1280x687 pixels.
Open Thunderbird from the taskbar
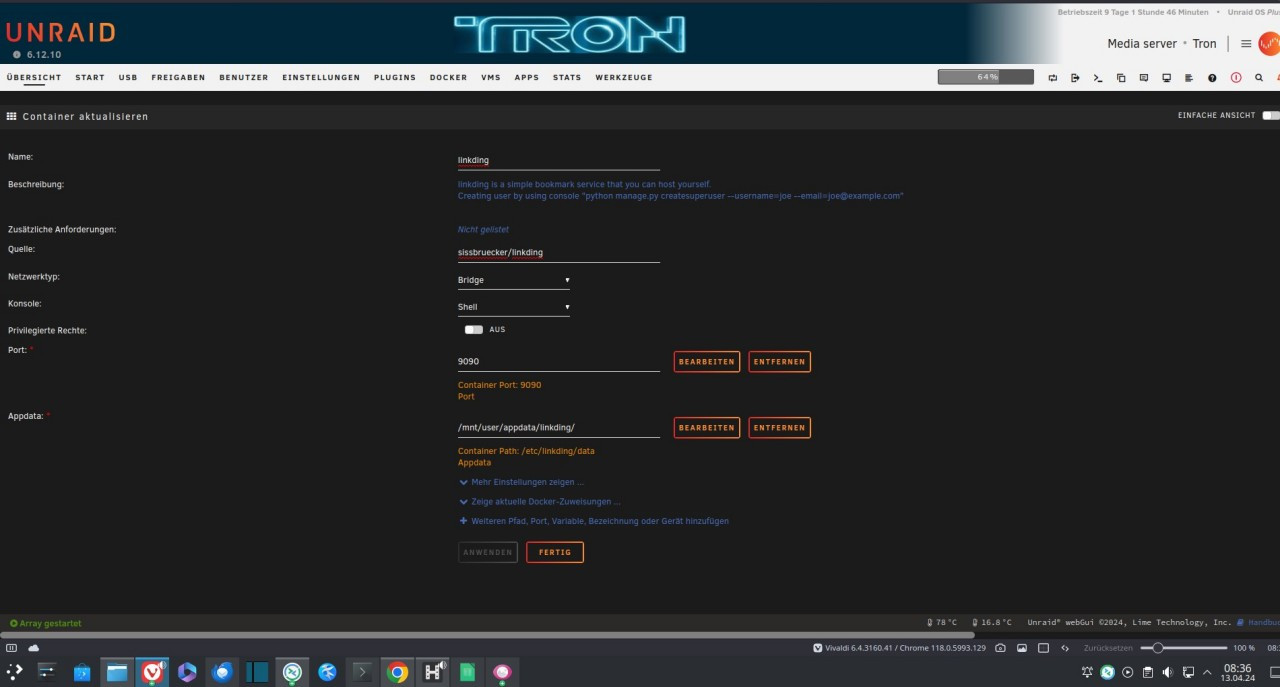(222, 672)
